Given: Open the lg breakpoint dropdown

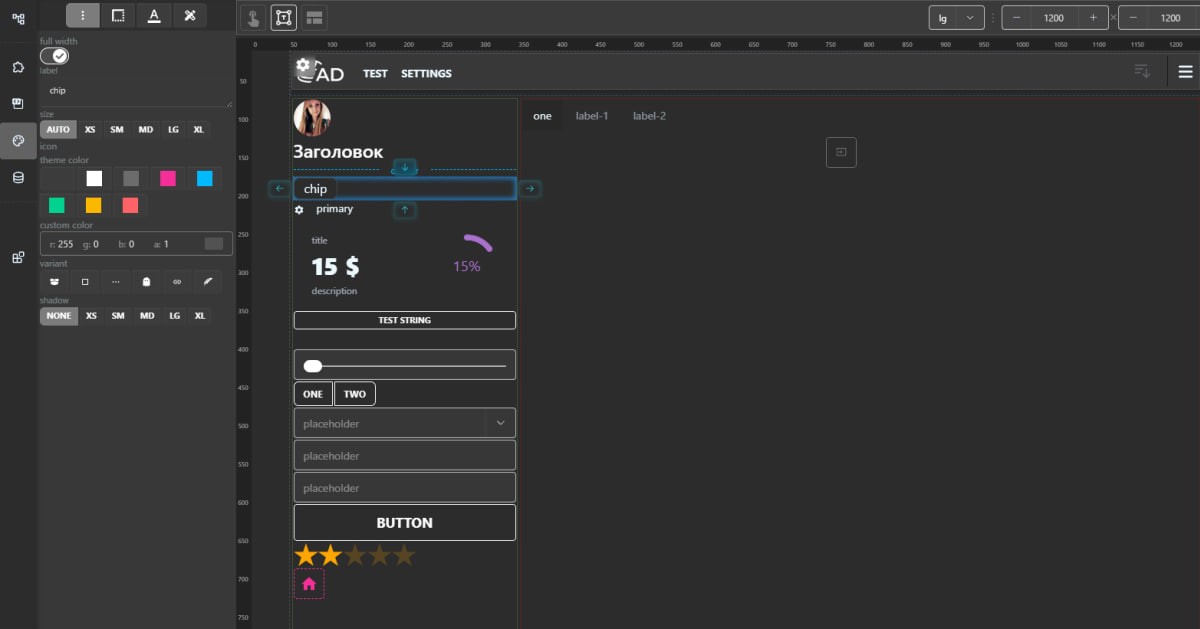Looking at the screenshot, I should point(956,16).
